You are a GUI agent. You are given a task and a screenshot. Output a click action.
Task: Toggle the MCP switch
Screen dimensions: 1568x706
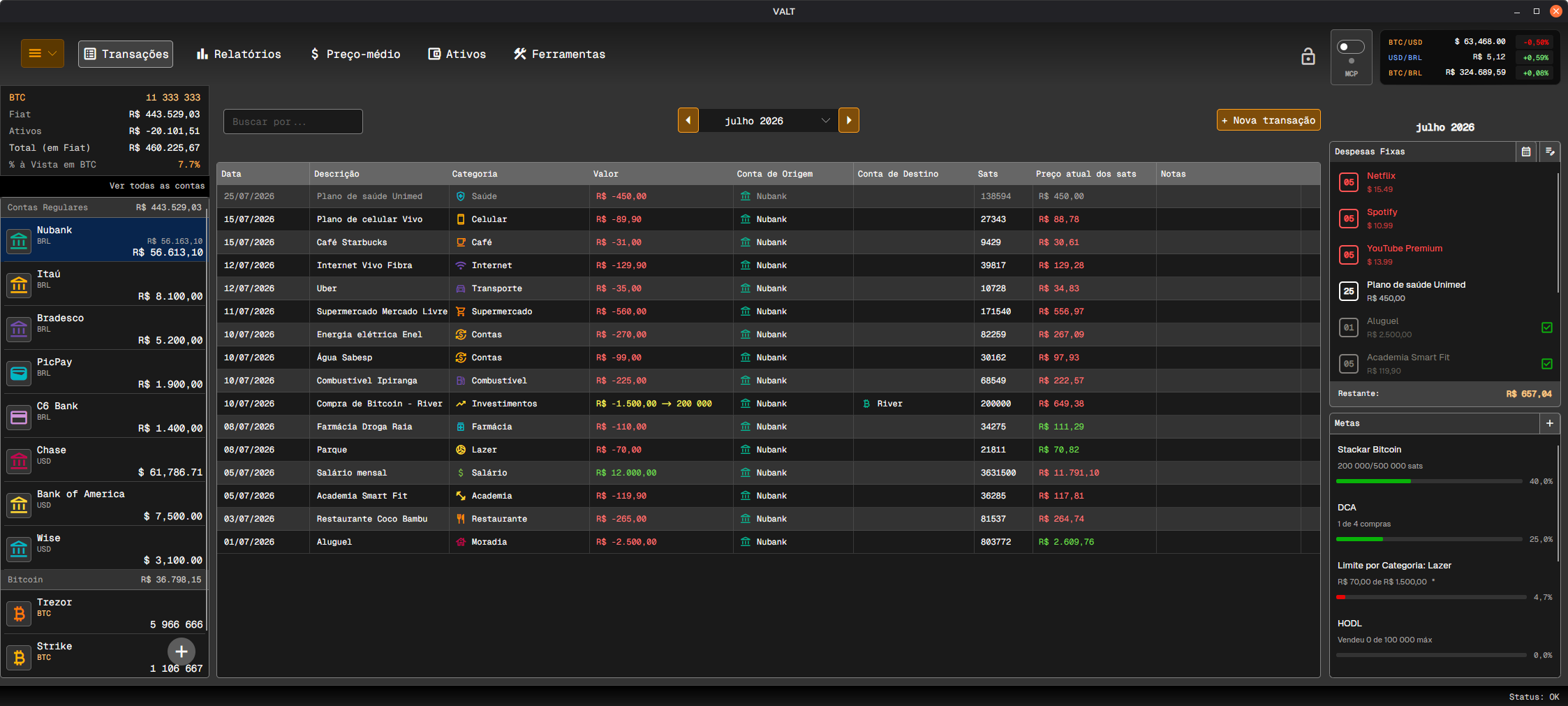1351,47
